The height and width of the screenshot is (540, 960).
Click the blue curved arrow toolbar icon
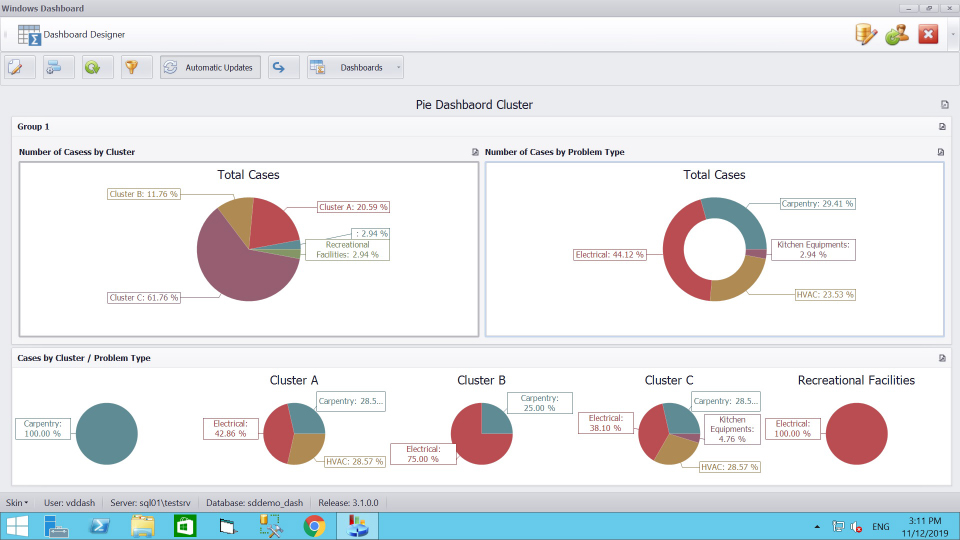click(282, 67)
